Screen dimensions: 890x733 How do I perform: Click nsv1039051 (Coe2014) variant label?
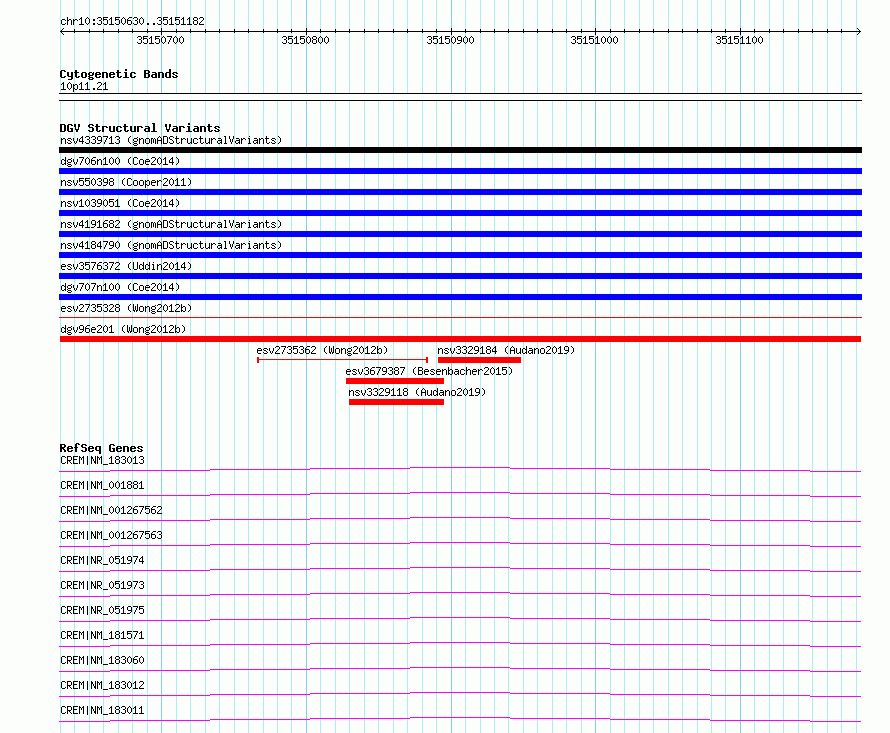(120, 203)
